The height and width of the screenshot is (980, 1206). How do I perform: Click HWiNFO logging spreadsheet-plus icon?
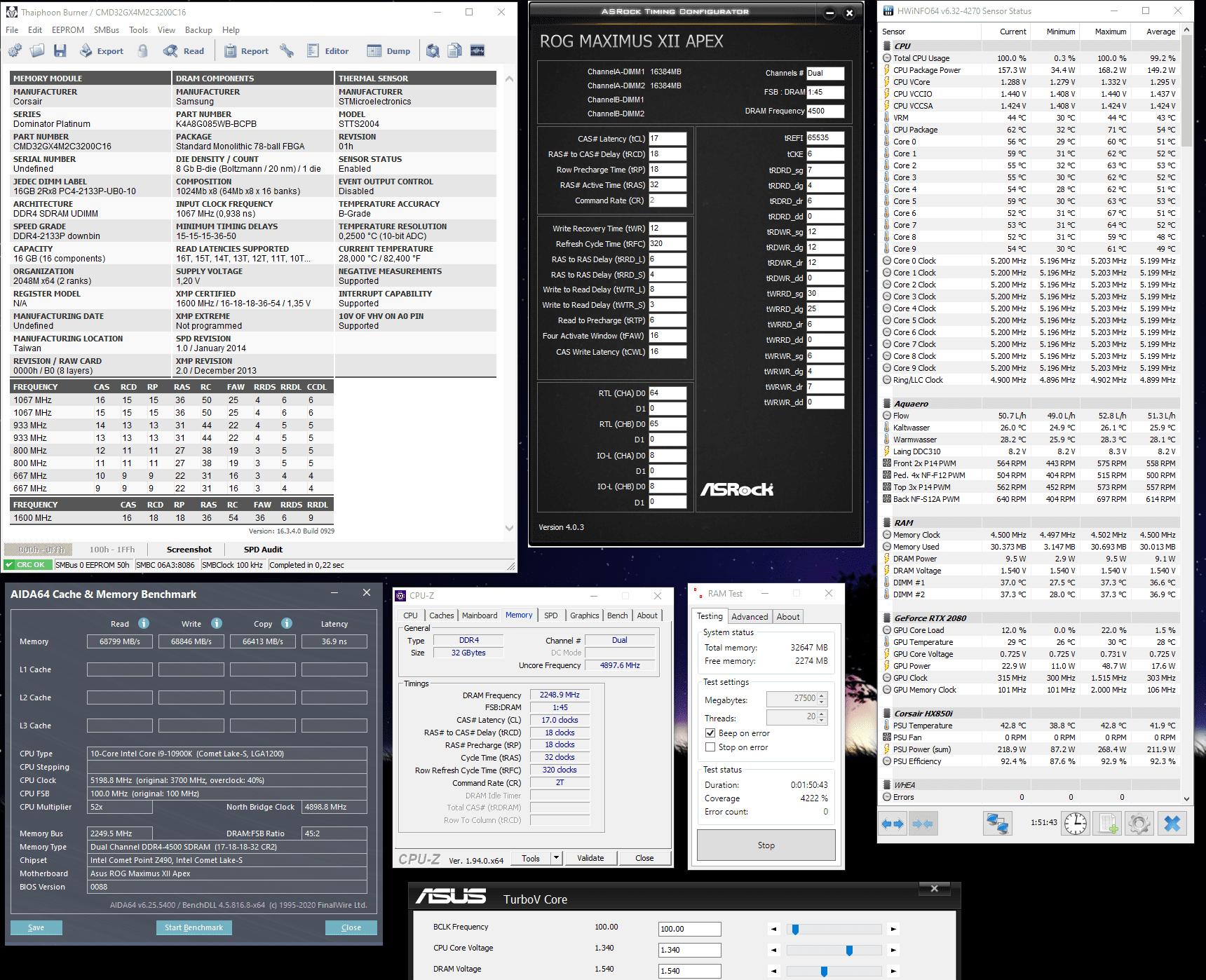[1108, 824]
